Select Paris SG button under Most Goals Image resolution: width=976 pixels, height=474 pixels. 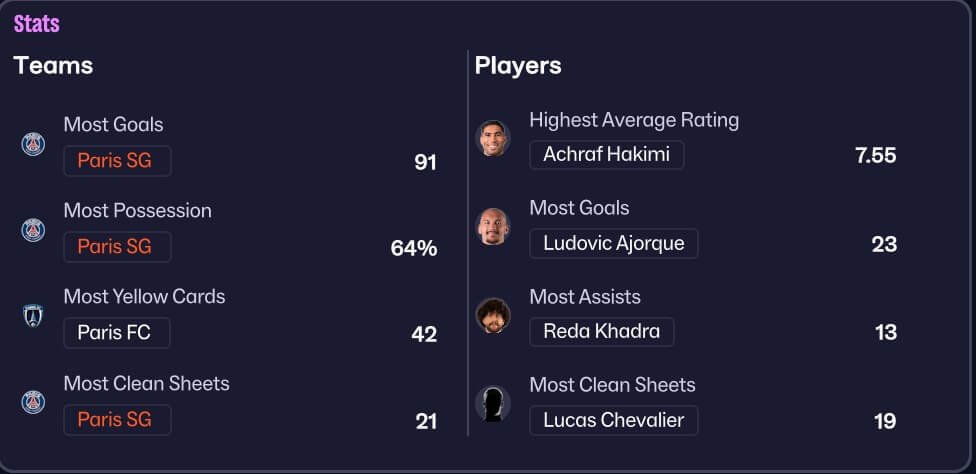point(117,161)
